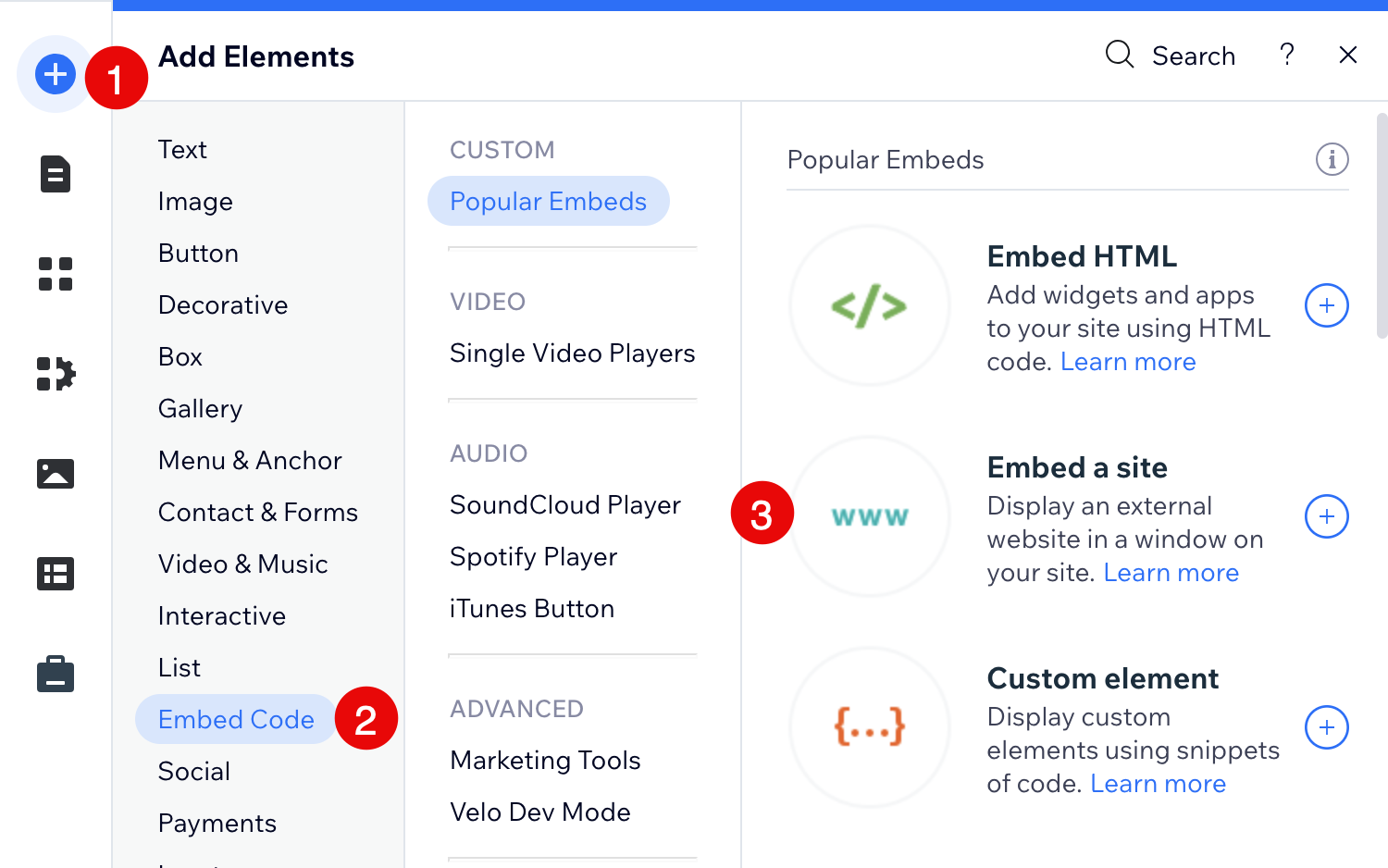Follow Learn more link for Embed HTML
The height and width of the screenshot is (868, 1388).
tap(1128, 361)
